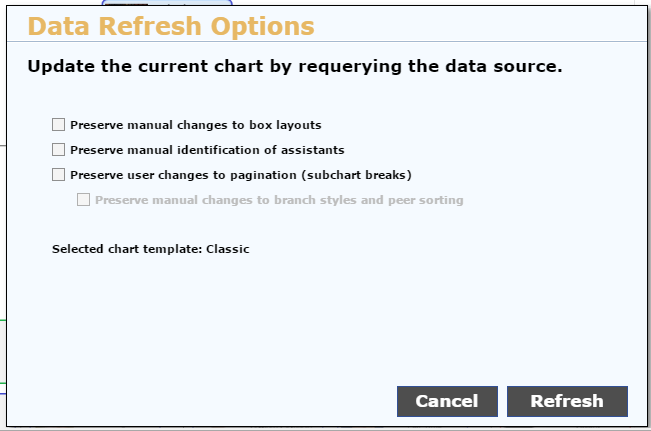Click the 'Selected chart template' label portion
Image resolution: width=651 pixels, height=431 pixels.
tap(125, 248)
